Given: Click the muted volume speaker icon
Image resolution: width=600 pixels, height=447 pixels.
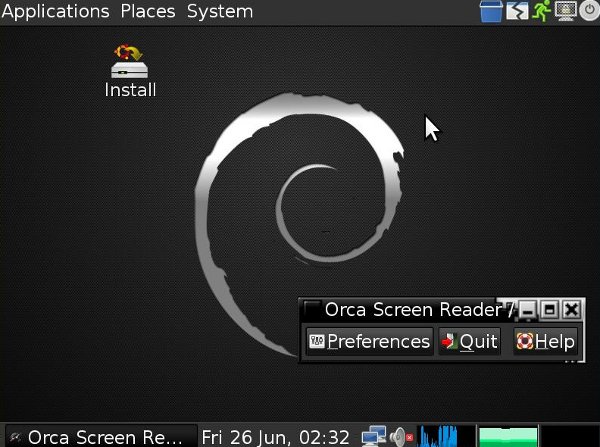Looking at the screenshot, I should pyautogui.click(x=401, y=437).
